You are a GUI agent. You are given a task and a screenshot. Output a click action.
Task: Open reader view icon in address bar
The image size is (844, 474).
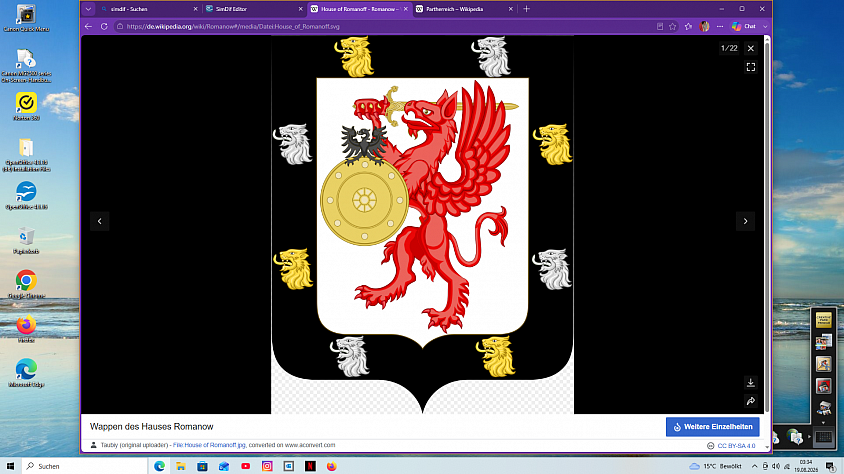pyautogui.click(x=659, y=26)
